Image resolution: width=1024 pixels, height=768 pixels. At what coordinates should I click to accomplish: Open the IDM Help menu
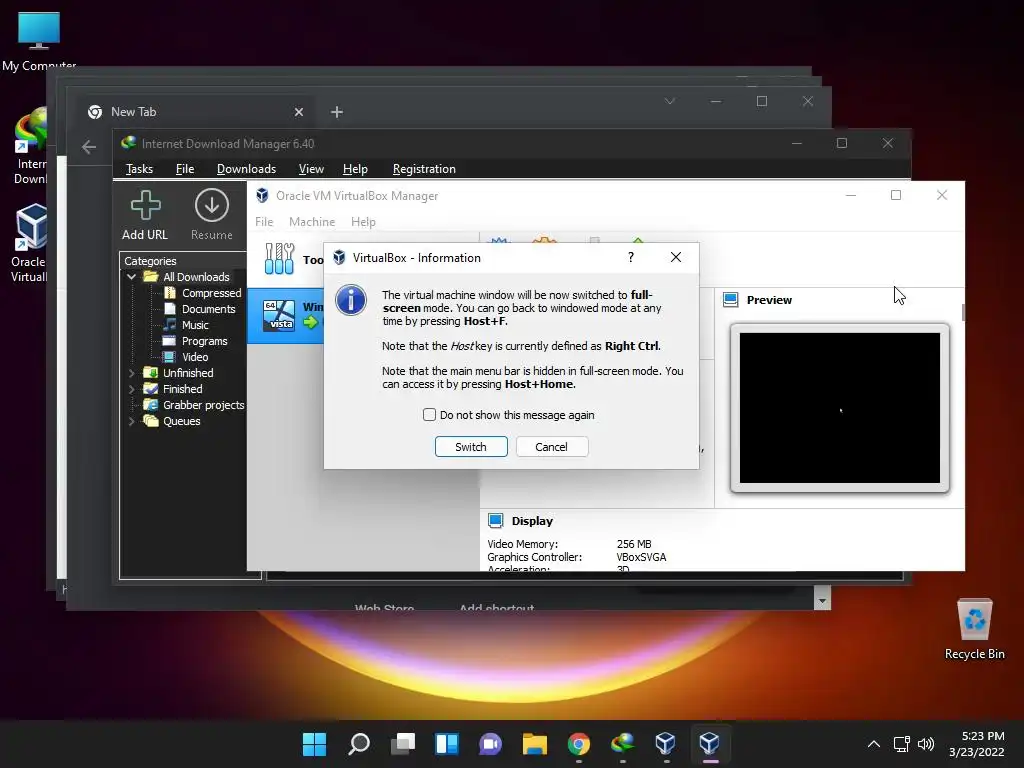[x=355, y=168]
